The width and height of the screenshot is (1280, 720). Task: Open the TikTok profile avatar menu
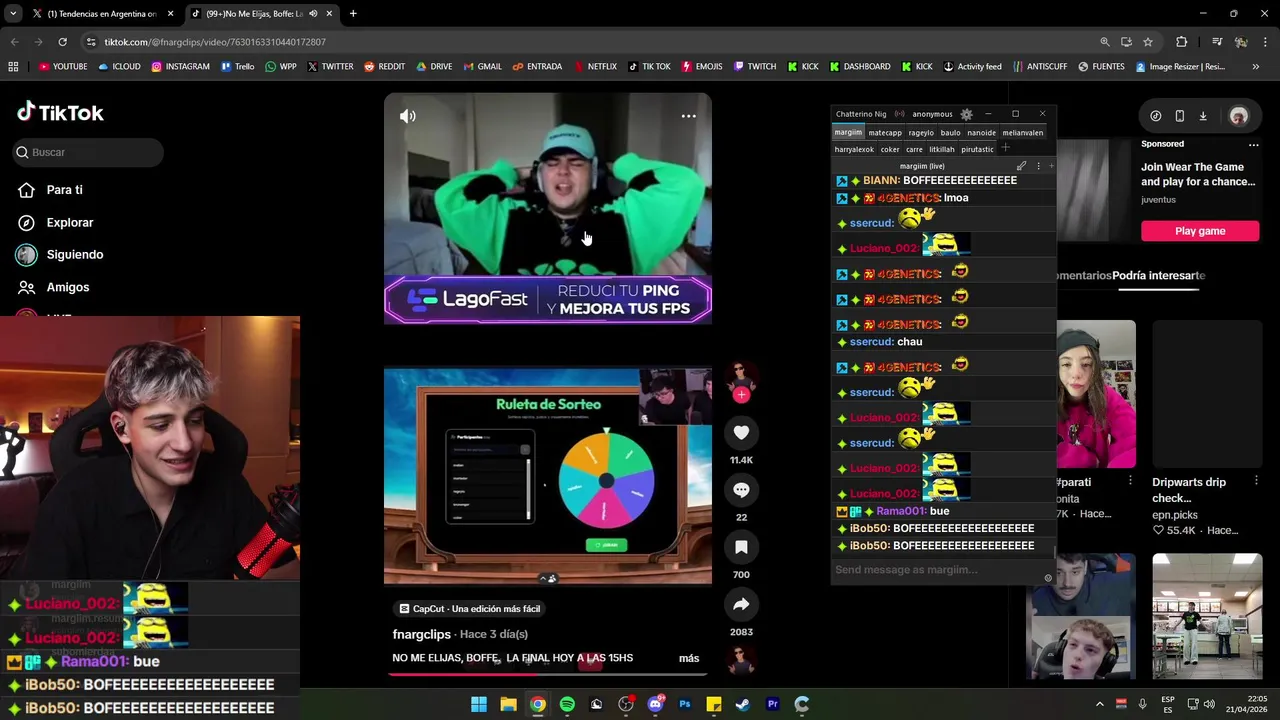[1239, 116]
